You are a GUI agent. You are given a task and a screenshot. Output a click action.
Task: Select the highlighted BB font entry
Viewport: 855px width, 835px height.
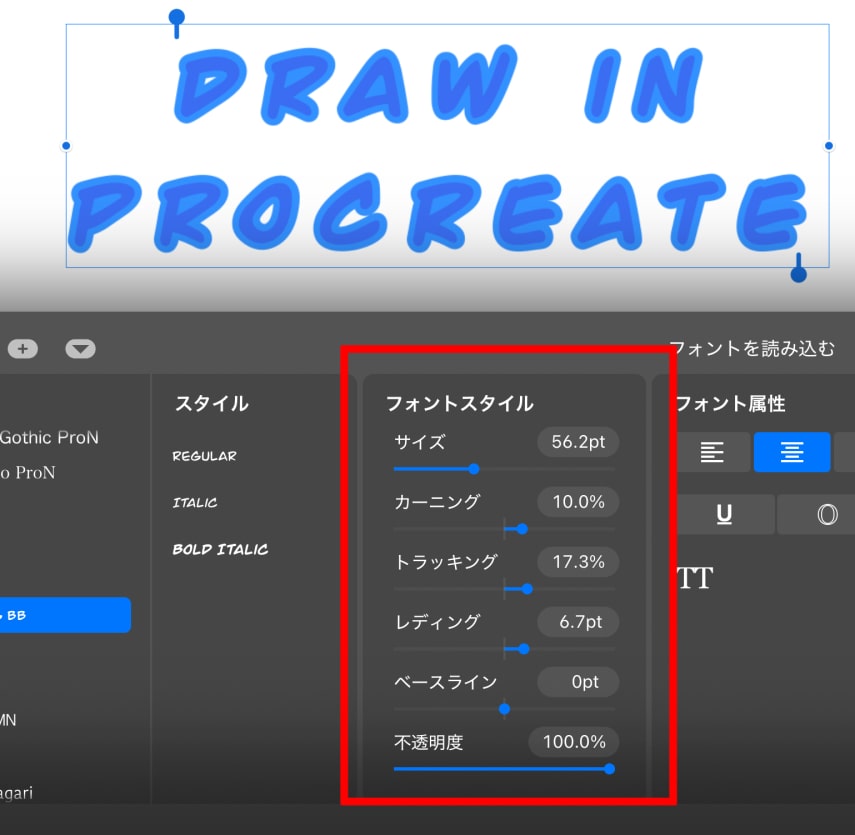[65, 615]
